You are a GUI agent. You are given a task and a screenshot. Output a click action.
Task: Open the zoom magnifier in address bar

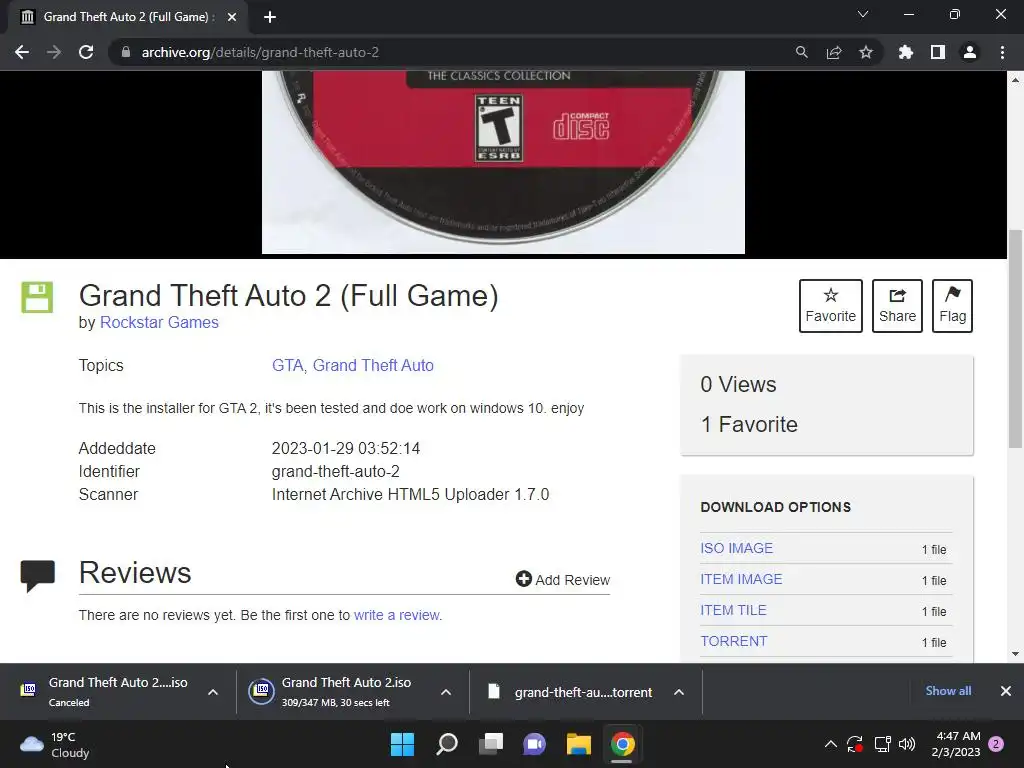(801, 52)
